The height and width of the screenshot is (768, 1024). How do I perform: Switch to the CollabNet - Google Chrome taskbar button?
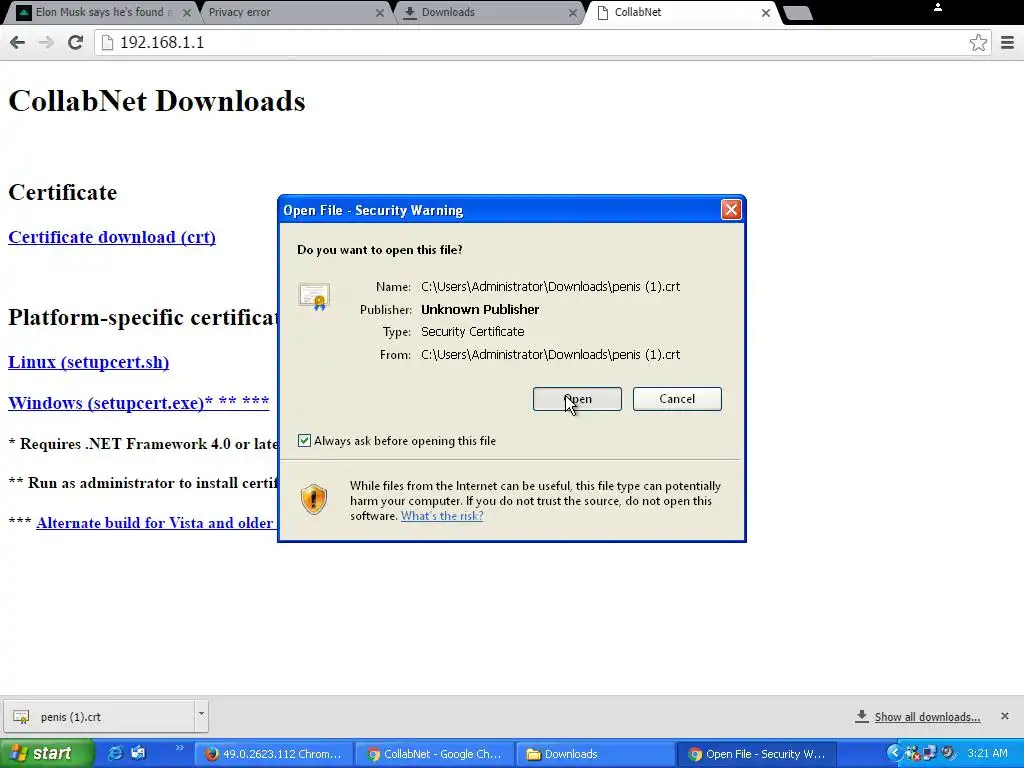coord(434,754)
